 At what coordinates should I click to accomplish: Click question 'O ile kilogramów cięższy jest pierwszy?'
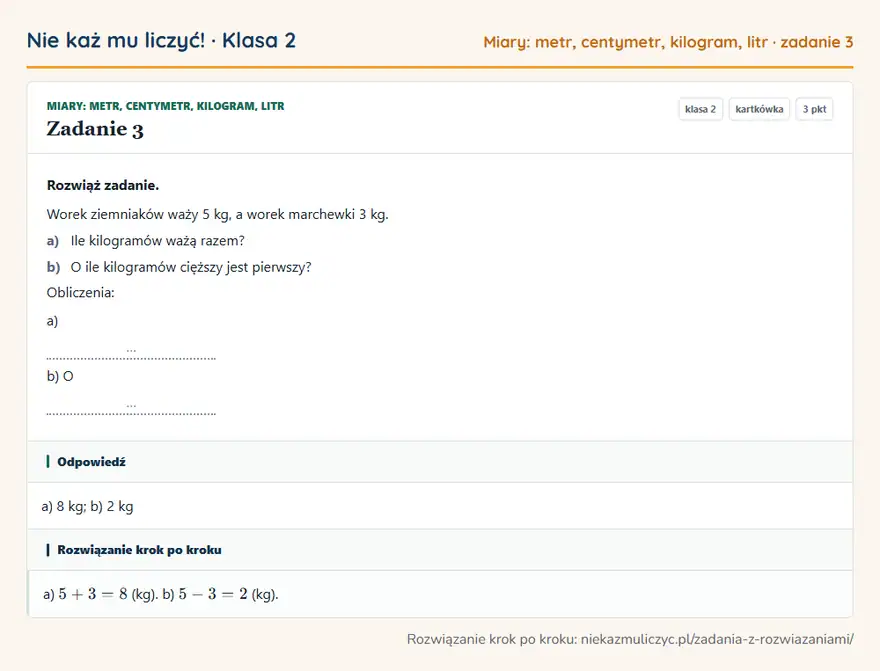click(x=191, y=267)
